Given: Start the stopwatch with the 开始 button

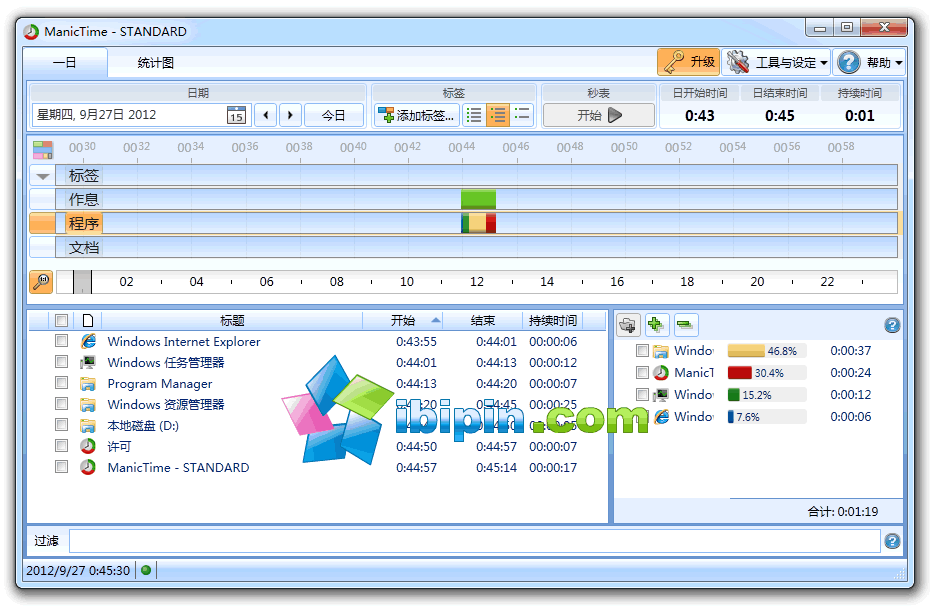Looking at the screenshot, I should pyautogui.click(x=599, y=115).
